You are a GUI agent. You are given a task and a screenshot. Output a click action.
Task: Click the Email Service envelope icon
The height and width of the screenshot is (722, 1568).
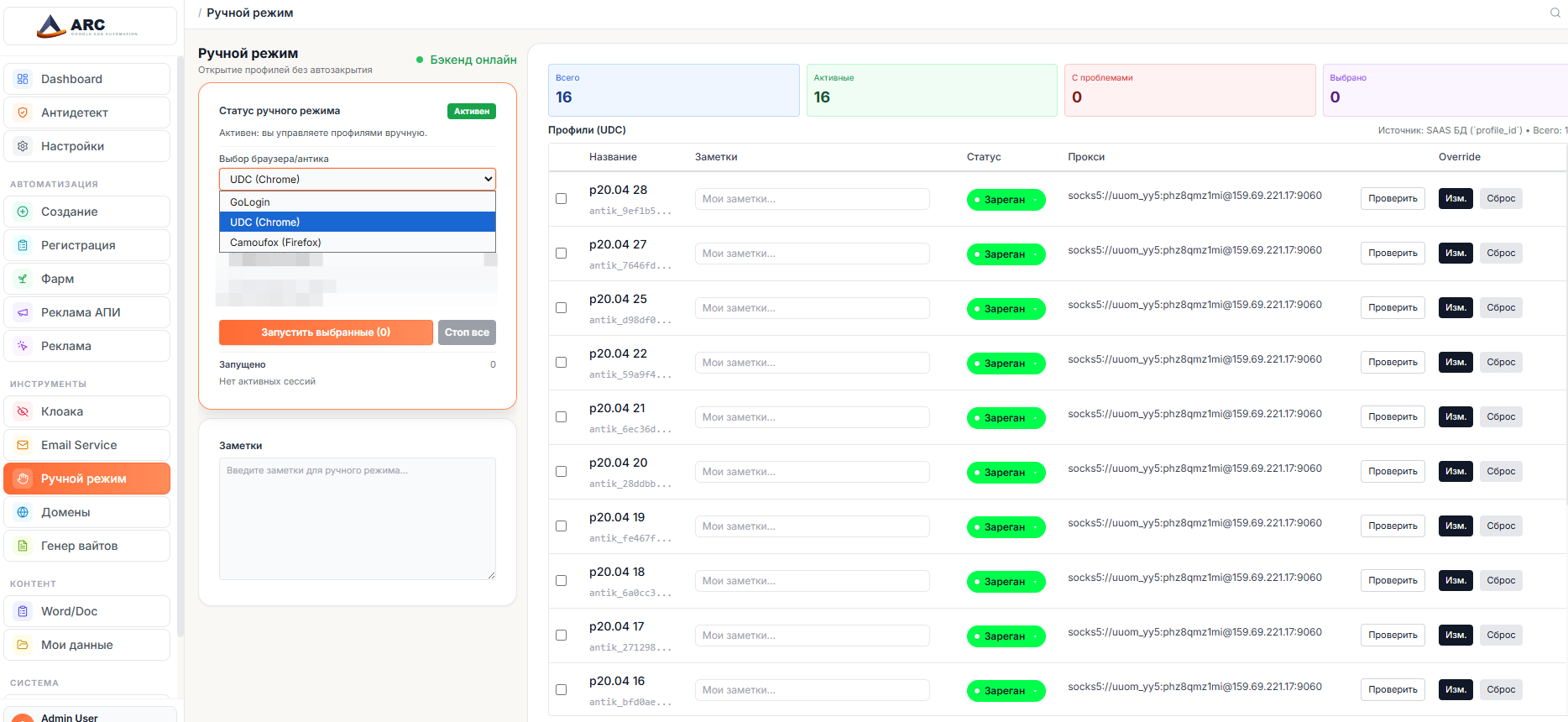click(23, 445)
